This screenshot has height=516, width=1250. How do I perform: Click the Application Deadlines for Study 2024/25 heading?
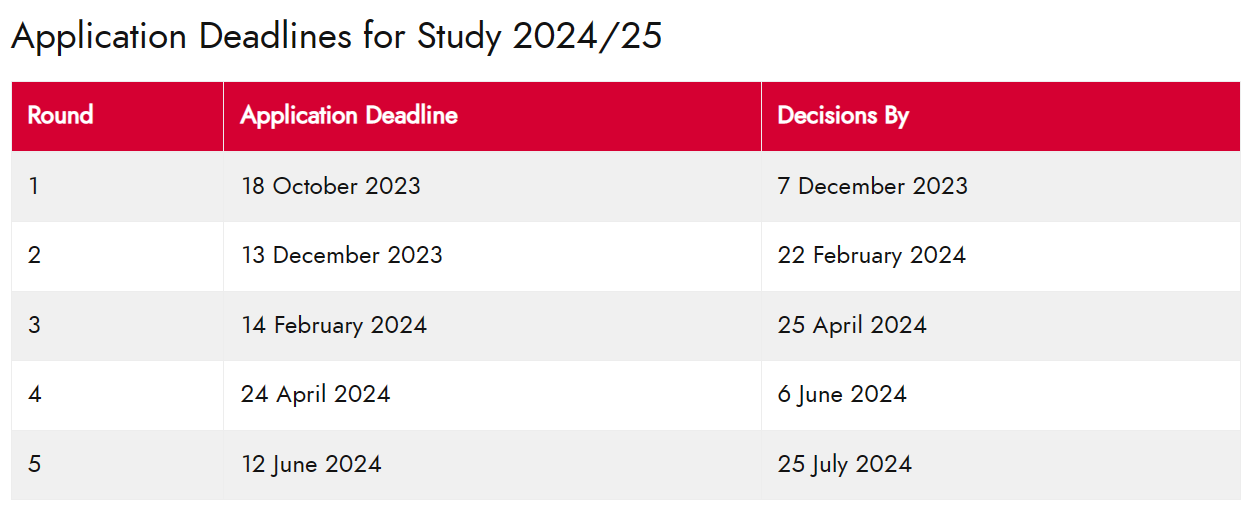point(336,37)
